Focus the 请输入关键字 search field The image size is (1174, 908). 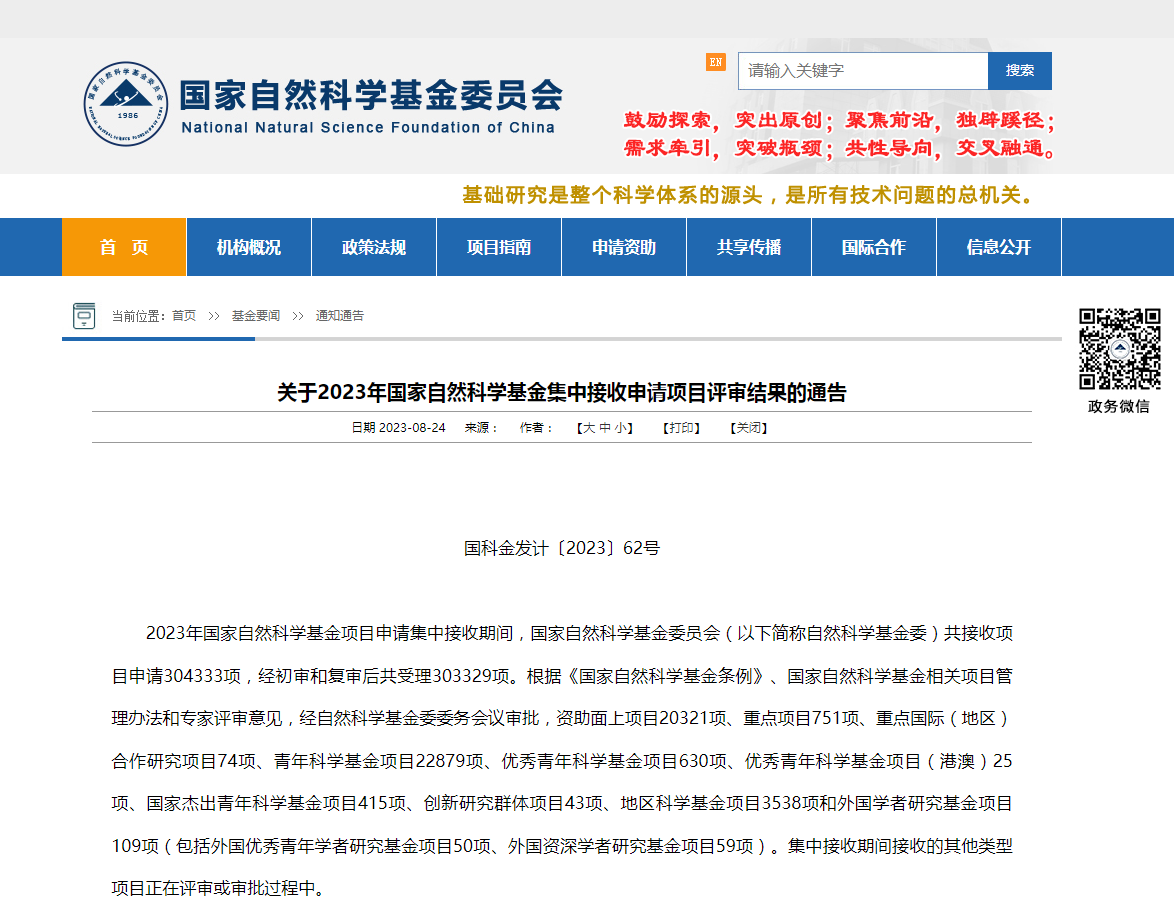click(863, 71)
